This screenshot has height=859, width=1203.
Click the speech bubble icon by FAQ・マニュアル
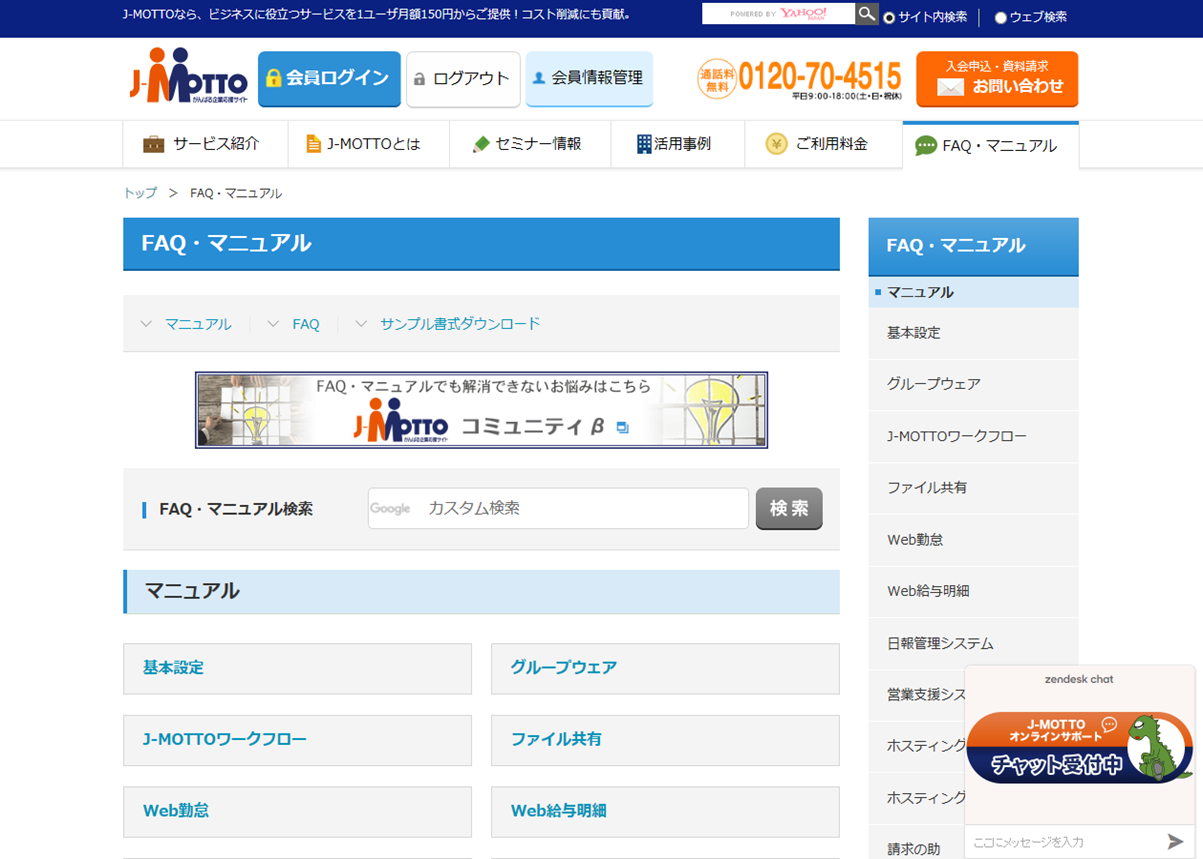click(x=926, y=146)
